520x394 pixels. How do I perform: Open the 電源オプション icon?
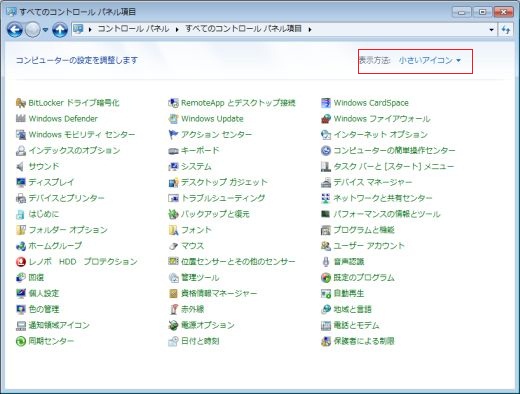click(173, 325)
